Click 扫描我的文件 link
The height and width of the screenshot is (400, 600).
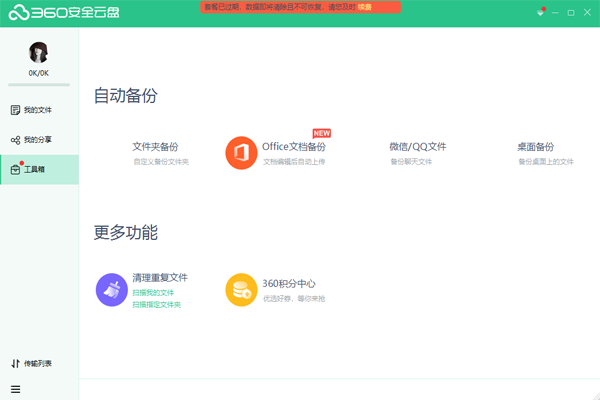153,292
